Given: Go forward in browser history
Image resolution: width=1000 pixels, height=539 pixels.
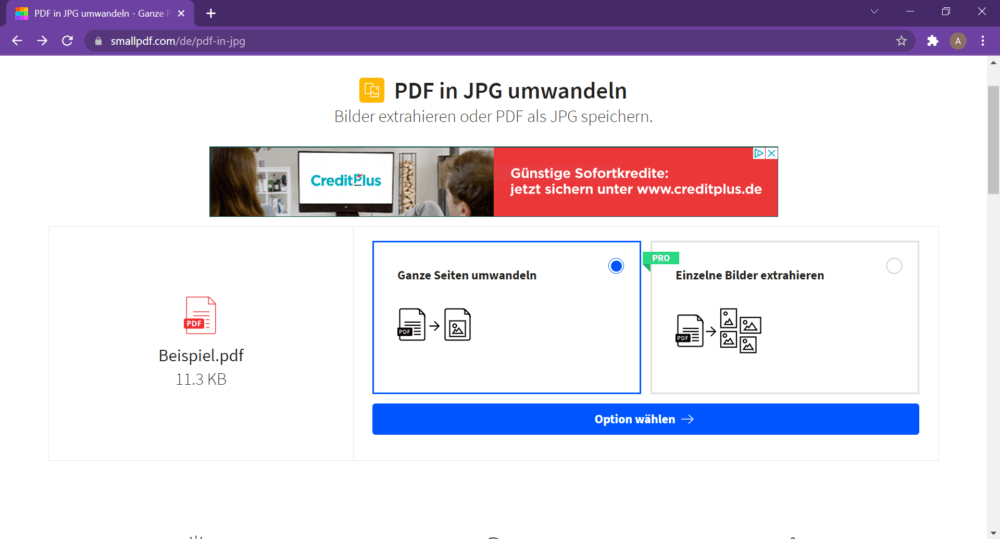Looking at the screenshot, I should pyautogui.click(x=42, y=41).
